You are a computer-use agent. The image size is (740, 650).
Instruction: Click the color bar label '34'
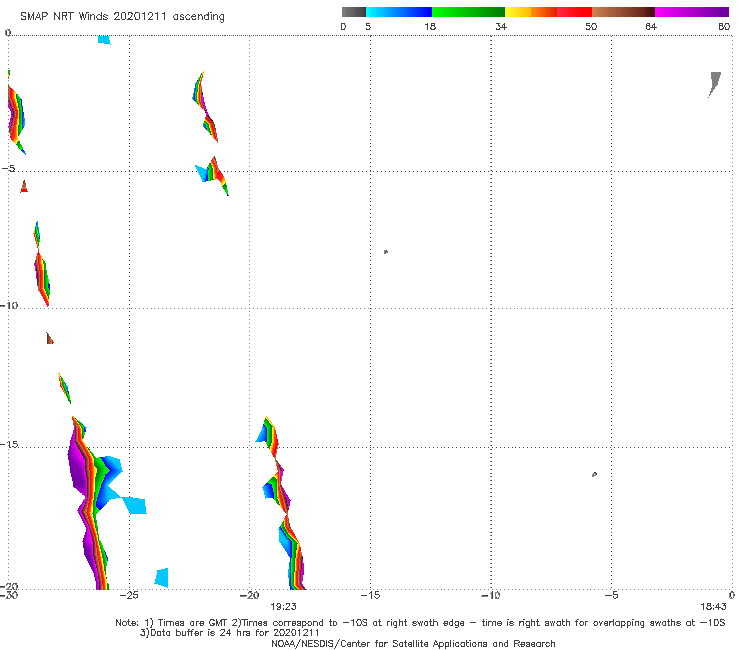point(501,26)
